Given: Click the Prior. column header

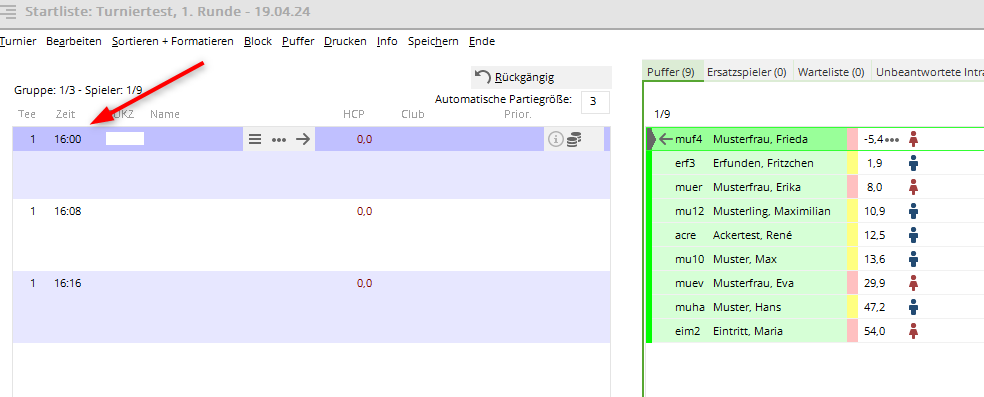Looking at the screenshot, I should tap(518, 114).
